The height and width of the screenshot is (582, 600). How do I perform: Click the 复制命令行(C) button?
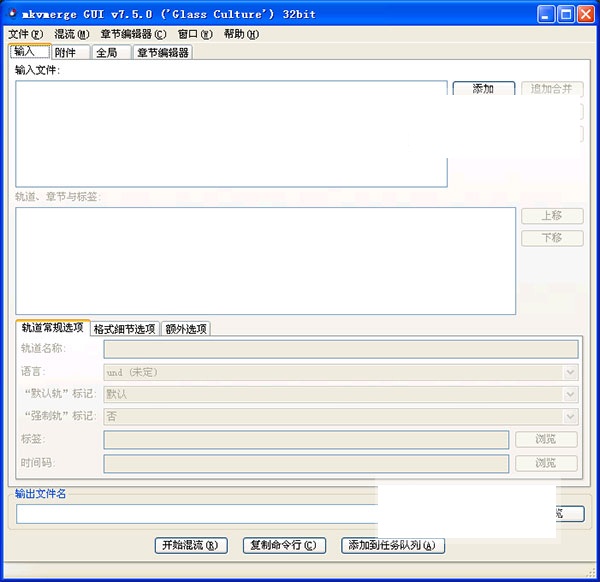(x=285, y=545)
